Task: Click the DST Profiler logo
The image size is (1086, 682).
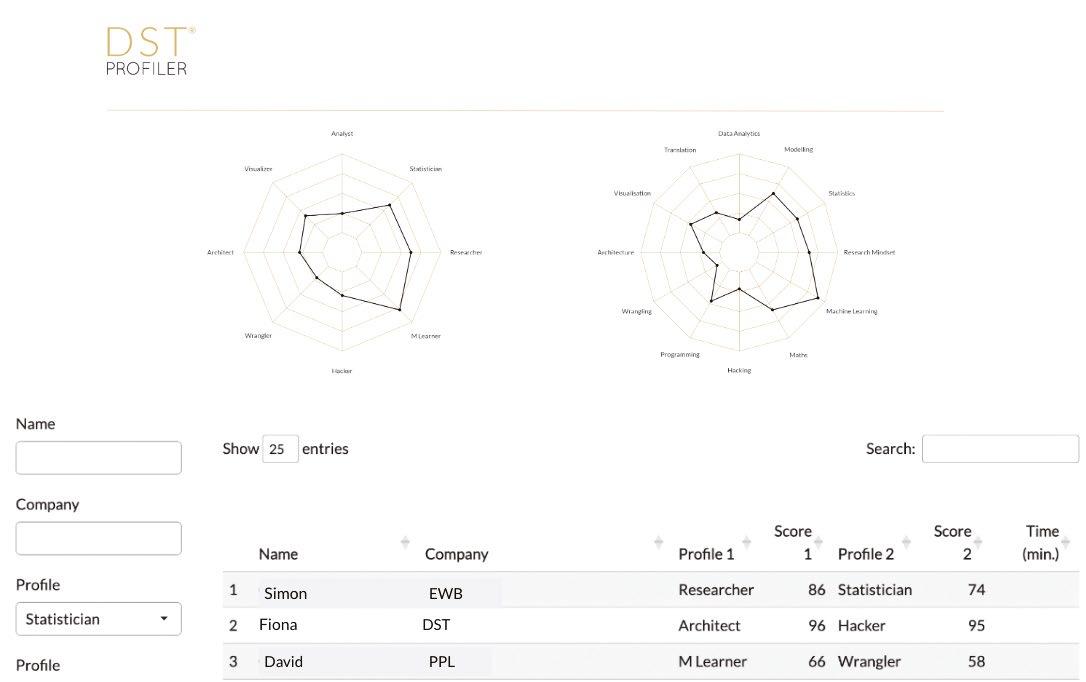Action: tap(150, 51)
